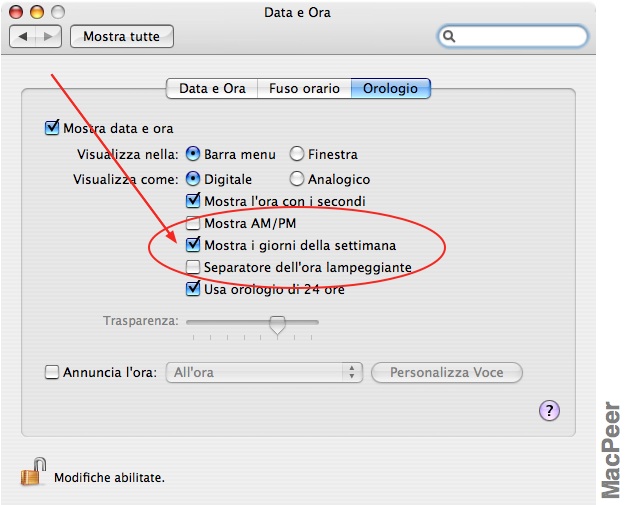Switch to the Fuso orario tab

tap(304, 88)
